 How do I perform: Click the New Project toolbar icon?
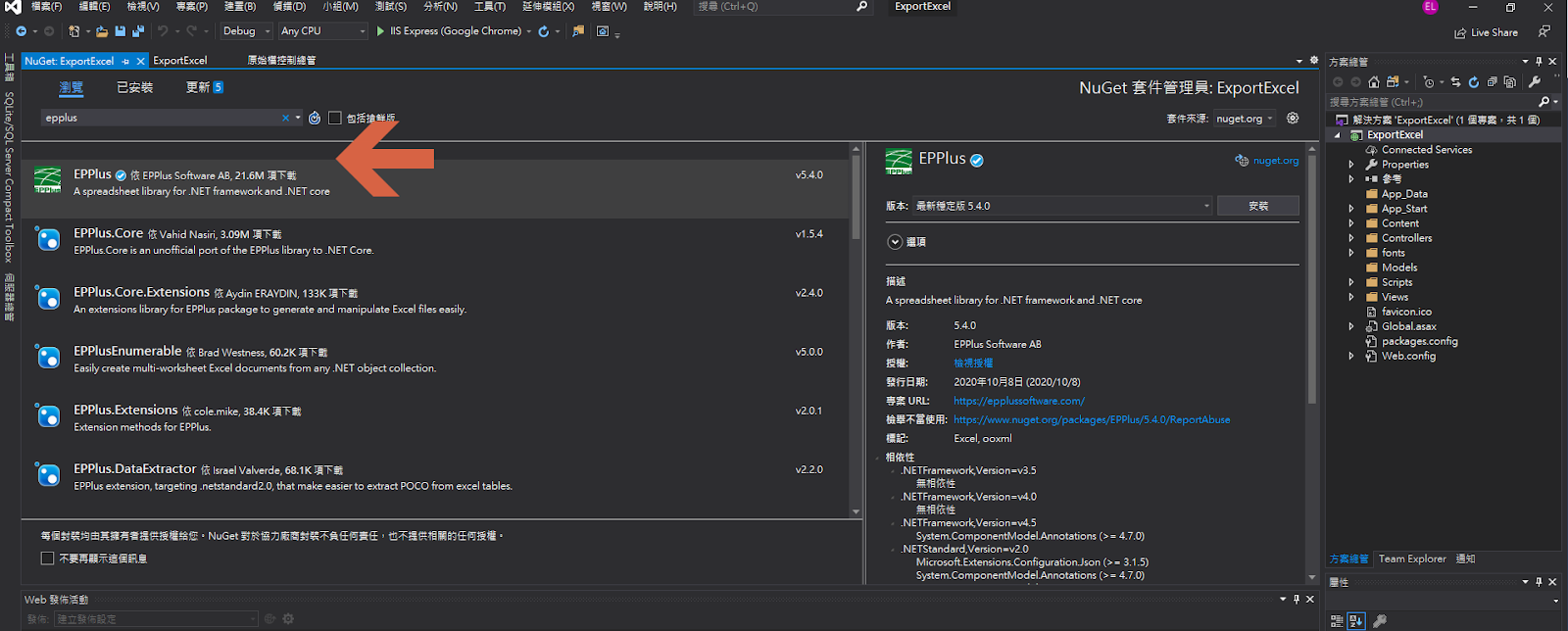coord(74,31)
